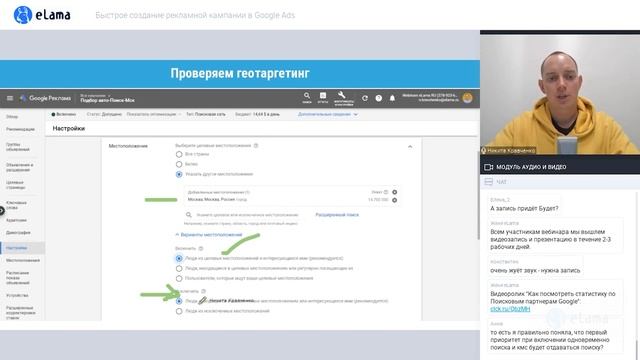Screen dimensions: 640x360
Task: Click the eLama logo
Action: click(42, 15)
